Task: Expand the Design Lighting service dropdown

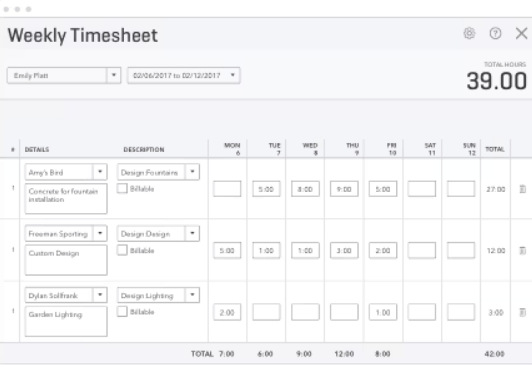Action: [192, 294]
